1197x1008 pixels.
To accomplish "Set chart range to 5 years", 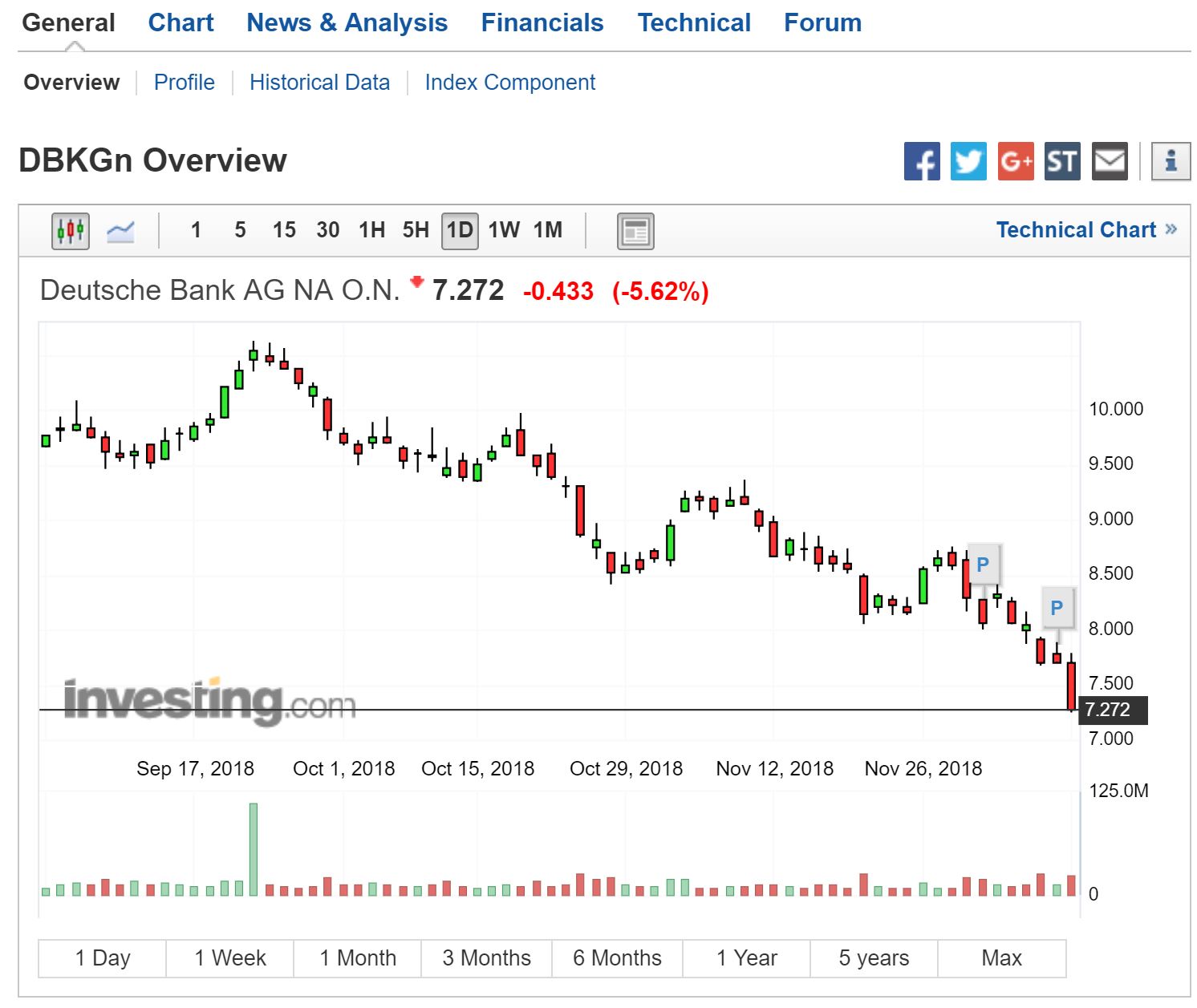I will [x=874, y=958].
